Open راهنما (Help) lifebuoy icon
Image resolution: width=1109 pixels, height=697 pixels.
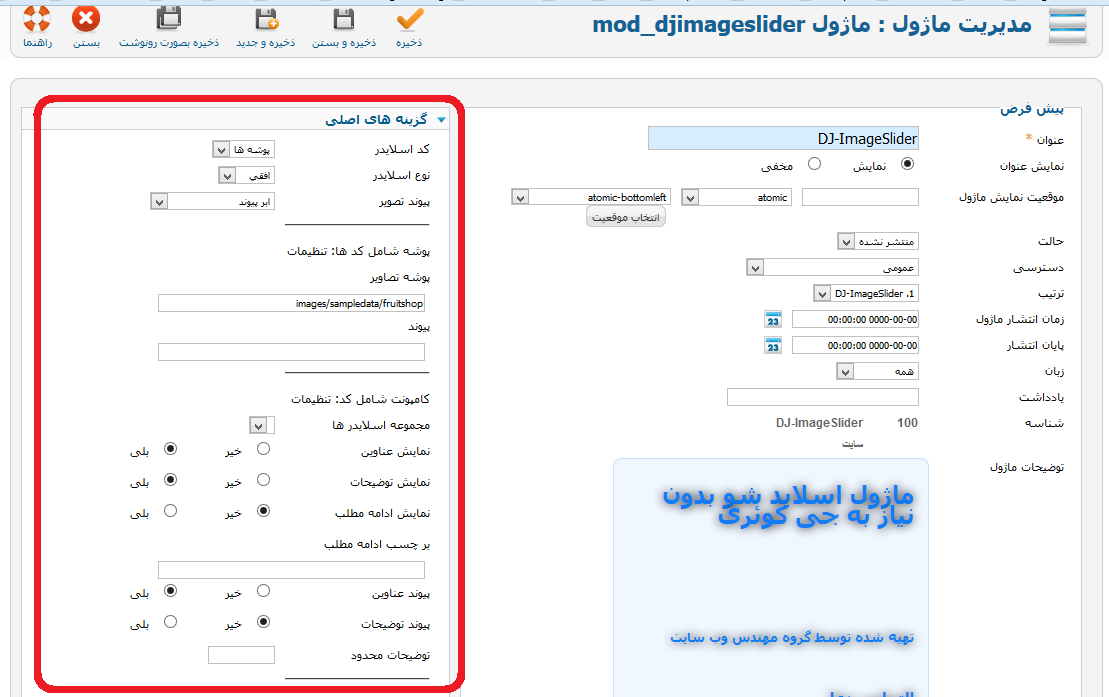37,21
